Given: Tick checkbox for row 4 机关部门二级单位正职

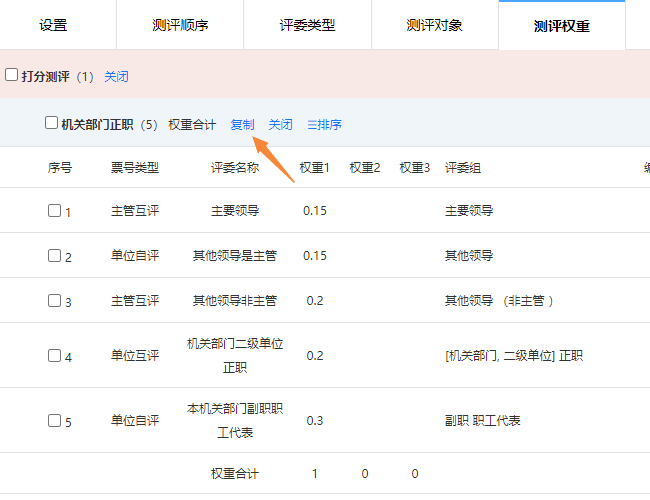Looking at the screenshot, I should pyautogui.click(x=54, y=356).
